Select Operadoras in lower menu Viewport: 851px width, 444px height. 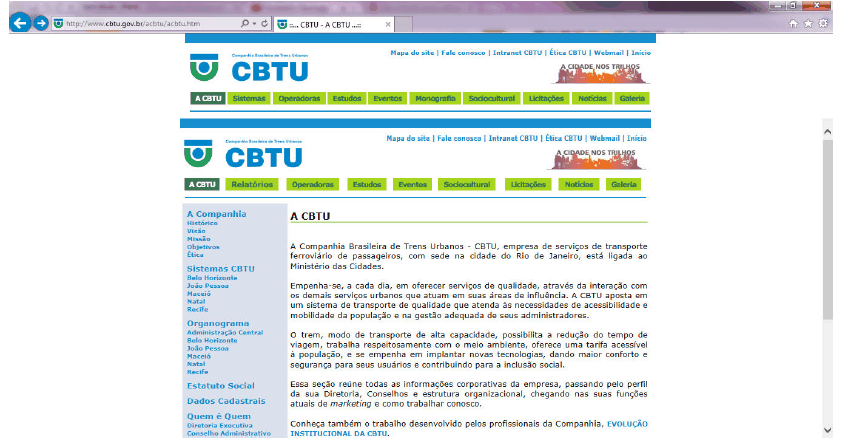pyautogui.click(x=313, y=185)
